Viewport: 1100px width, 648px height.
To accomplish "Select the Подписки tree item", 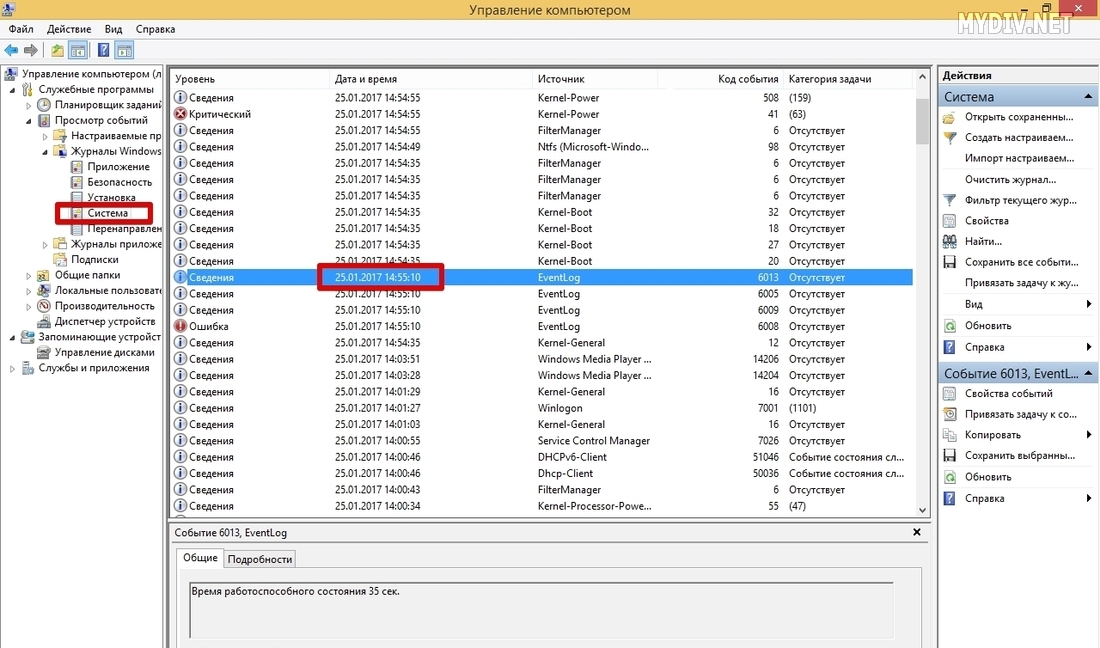I will [x=95, y=259].
